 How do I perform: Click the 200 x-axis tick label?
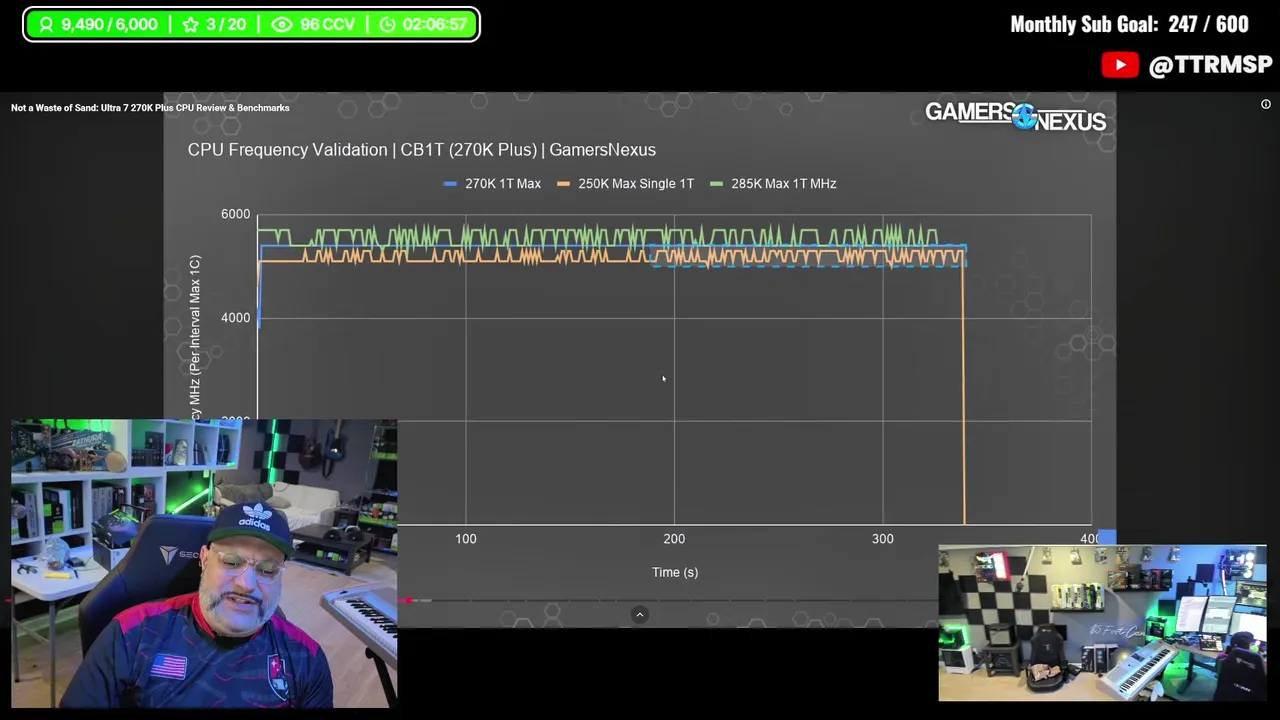click(674, 539)
